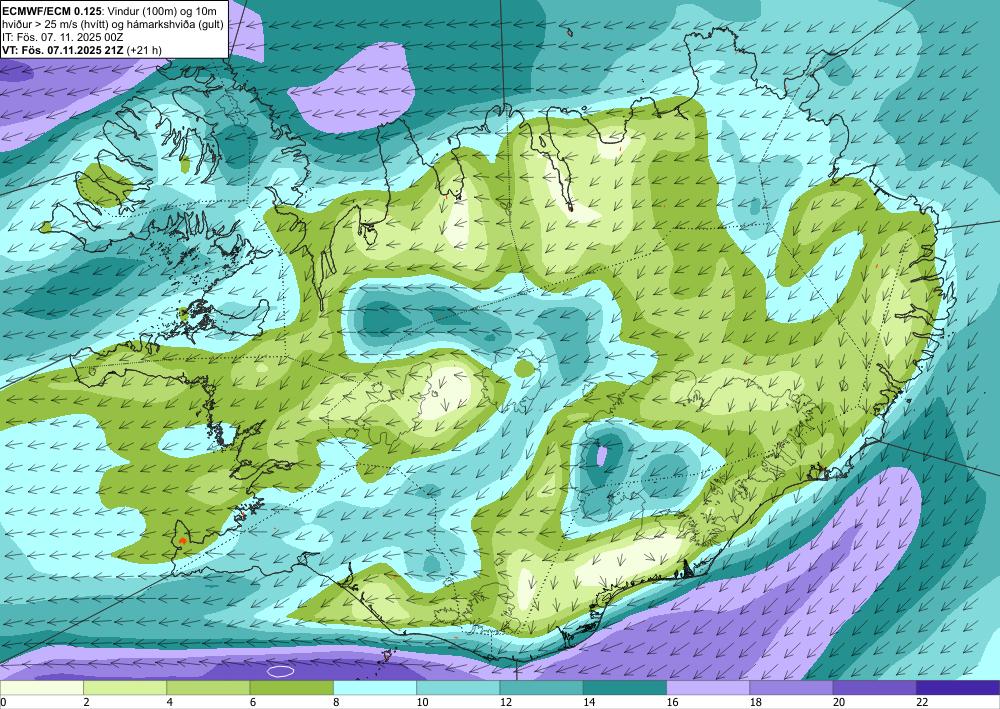Select the 4–6 m/s green legend swatch
This screenshot has width=1000, height=709.
click(x=209, y=688)
